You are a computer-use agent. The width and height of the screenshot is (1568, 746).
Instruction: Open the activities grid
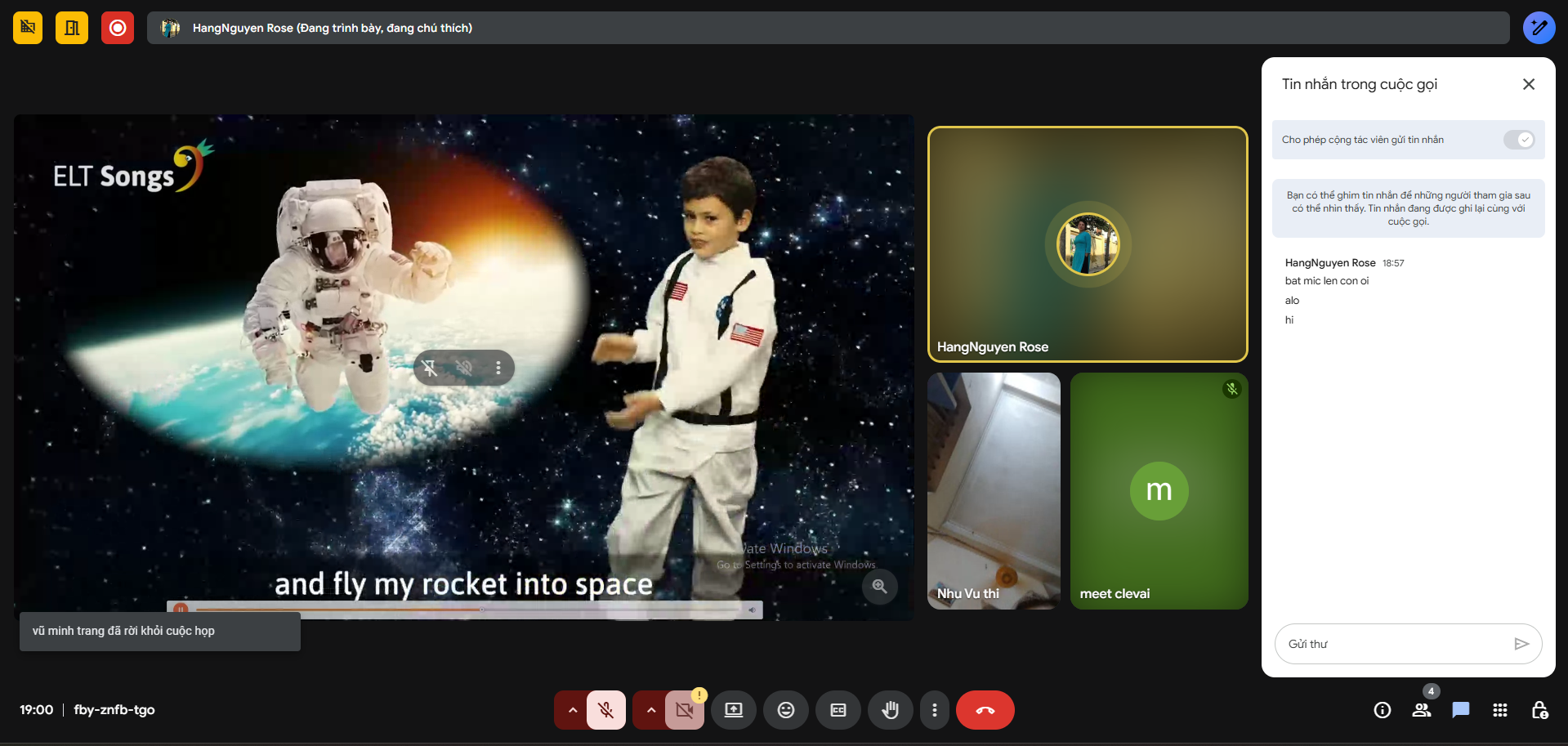click(1500, 710)
